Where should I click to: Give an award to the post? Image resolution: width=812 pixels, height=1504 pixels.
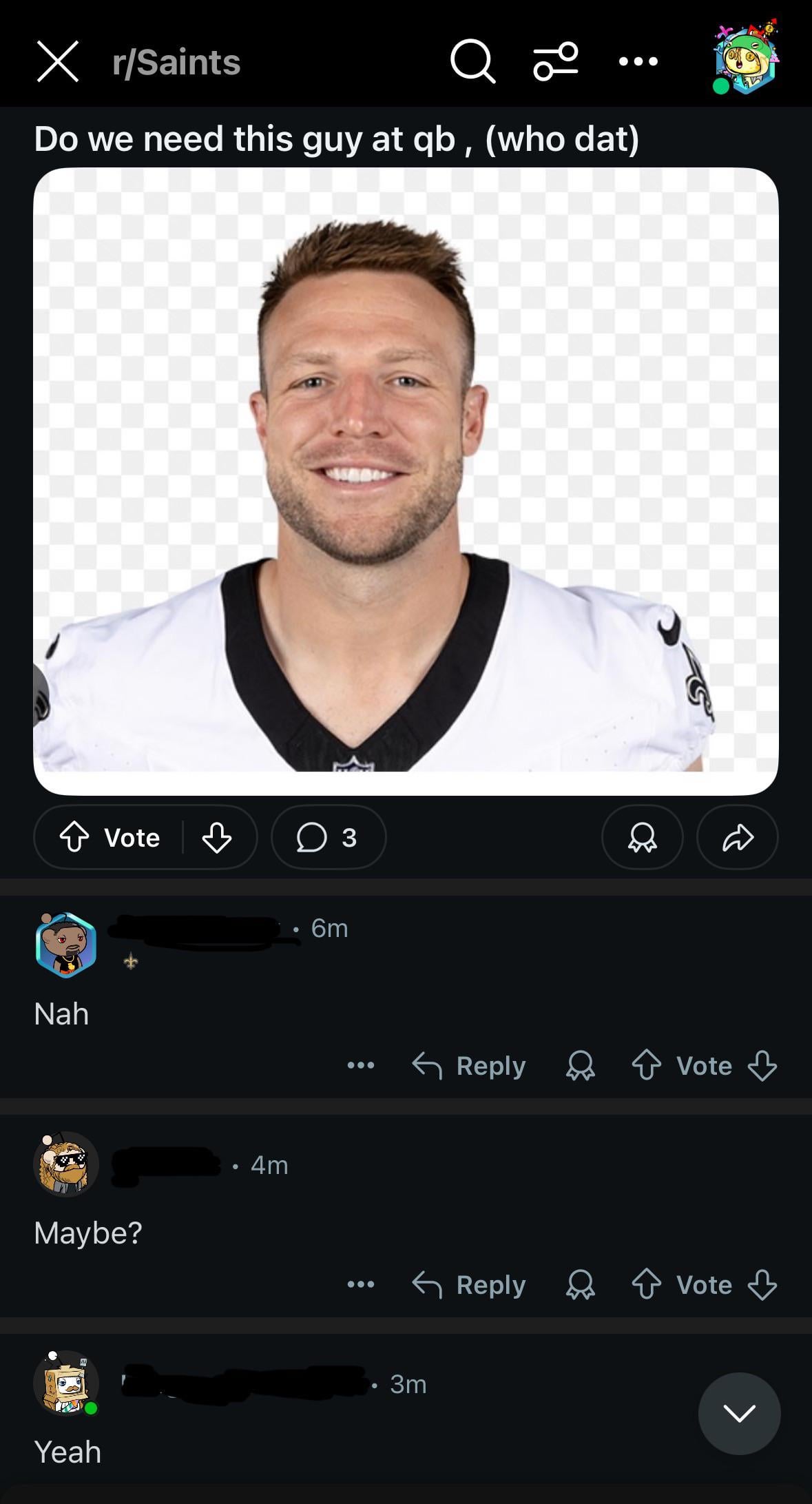click(642, 838)
